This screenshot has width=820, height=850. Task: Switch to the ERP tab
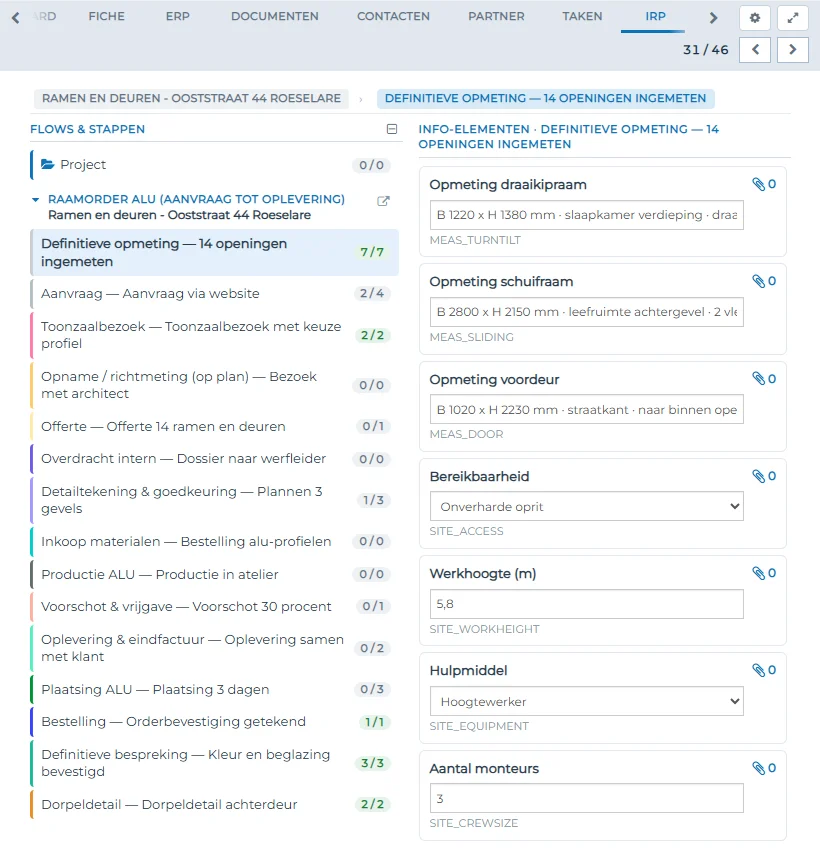coord(178,16)
